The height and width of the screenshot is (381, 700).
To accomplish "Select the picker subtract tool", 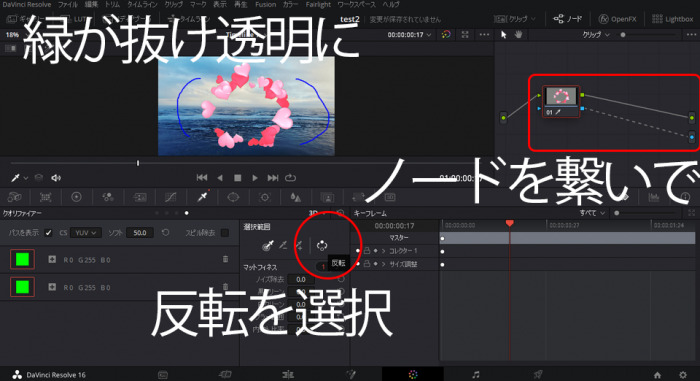I will tap(283, 245).
